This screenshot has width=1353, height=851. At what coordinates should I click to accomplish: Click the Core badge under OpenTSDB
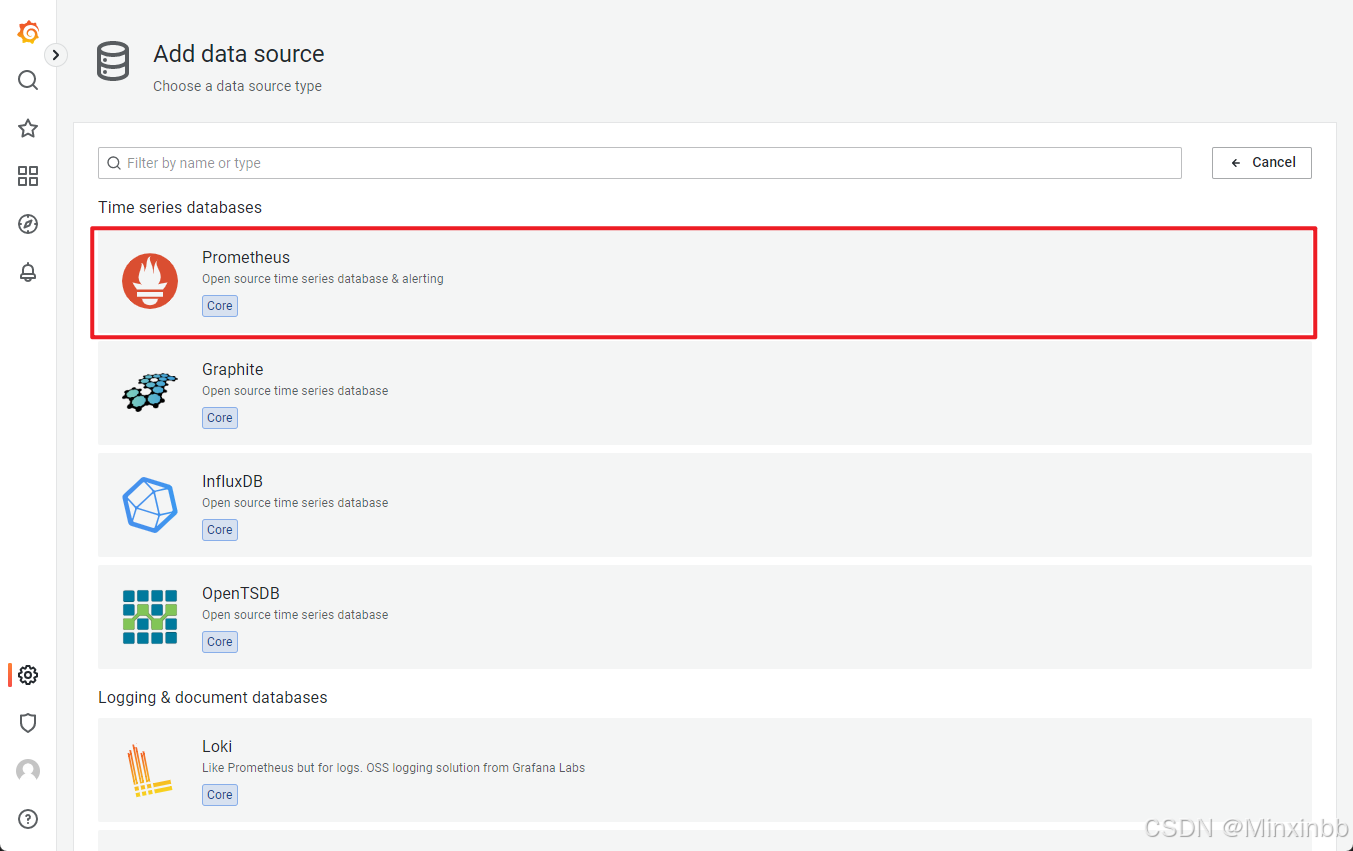click(220, 642)
